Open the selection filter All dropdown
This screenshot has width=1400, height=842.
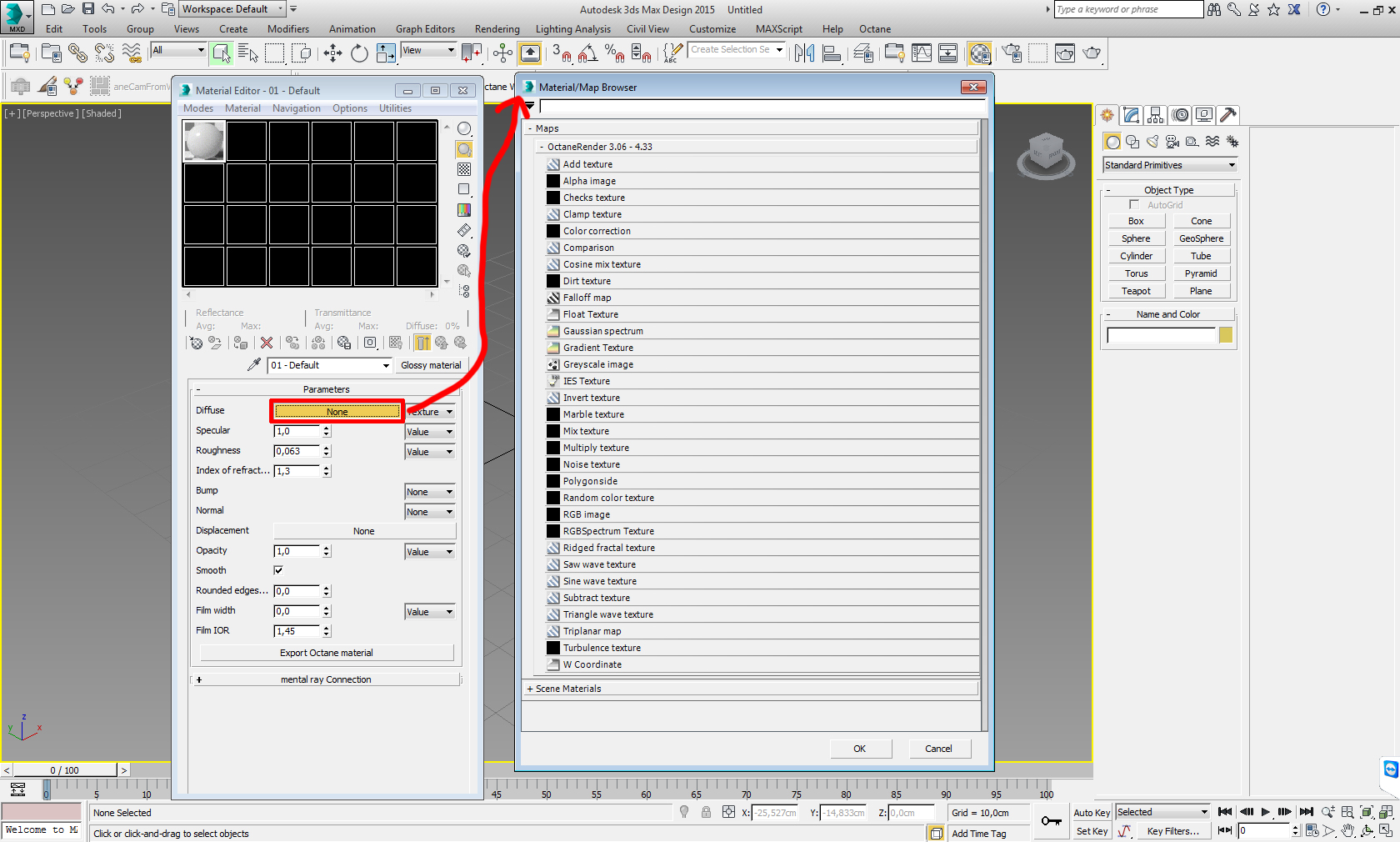(x=177, y=50)
